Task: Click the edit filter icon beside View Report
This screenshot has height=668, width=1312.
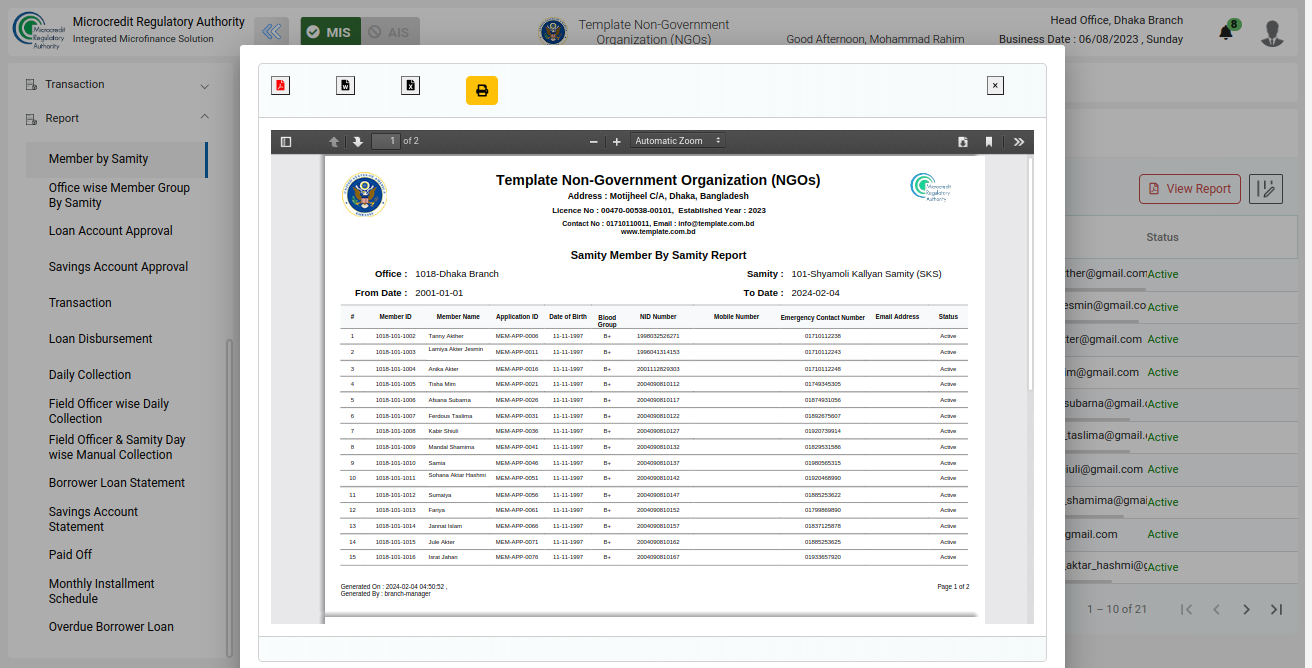Action: (1266, 189)
